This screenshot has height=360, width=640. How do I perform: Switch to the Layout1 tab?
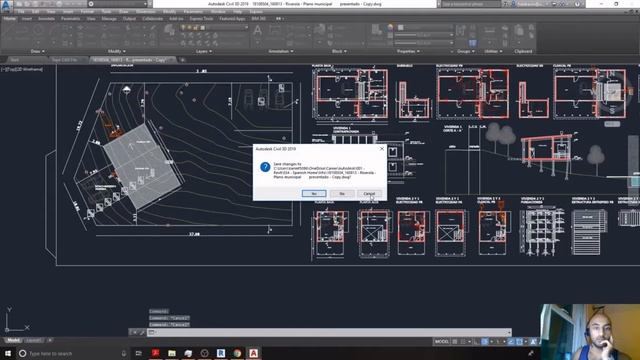[33, 340]
